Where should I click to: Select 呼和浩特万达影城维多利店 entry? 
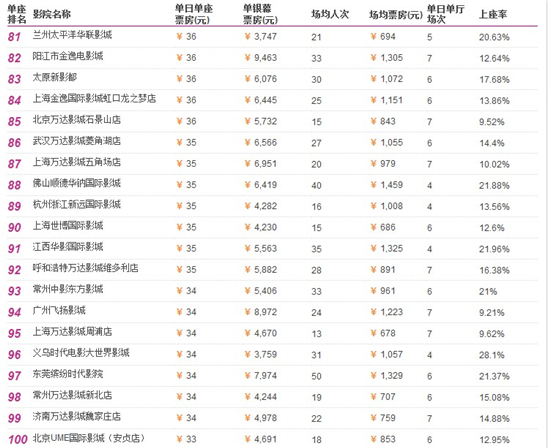tap(86, 268)
